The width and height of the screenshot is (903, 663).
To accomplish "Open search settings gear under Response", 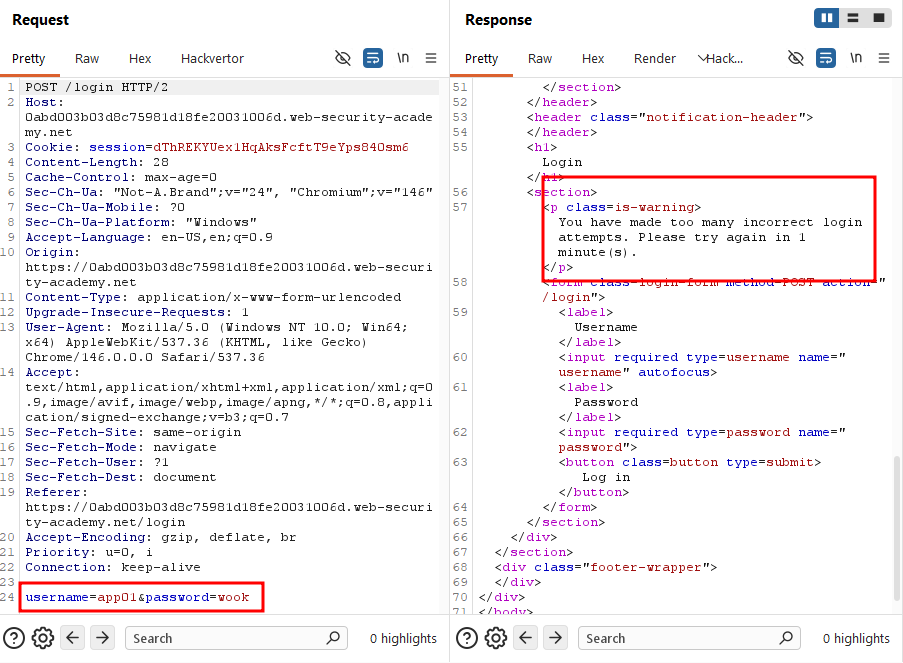I will point(496,638).
